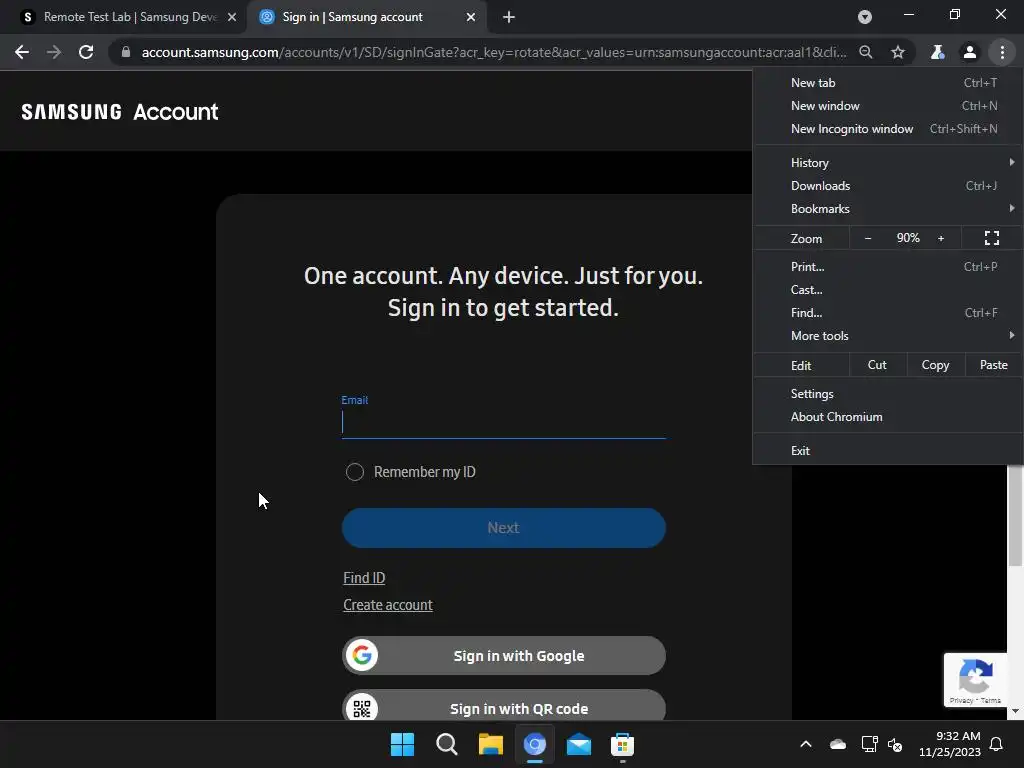Open Settings from the menu
The width and height of the screenshot is (1024, 768).
point(888,394)
